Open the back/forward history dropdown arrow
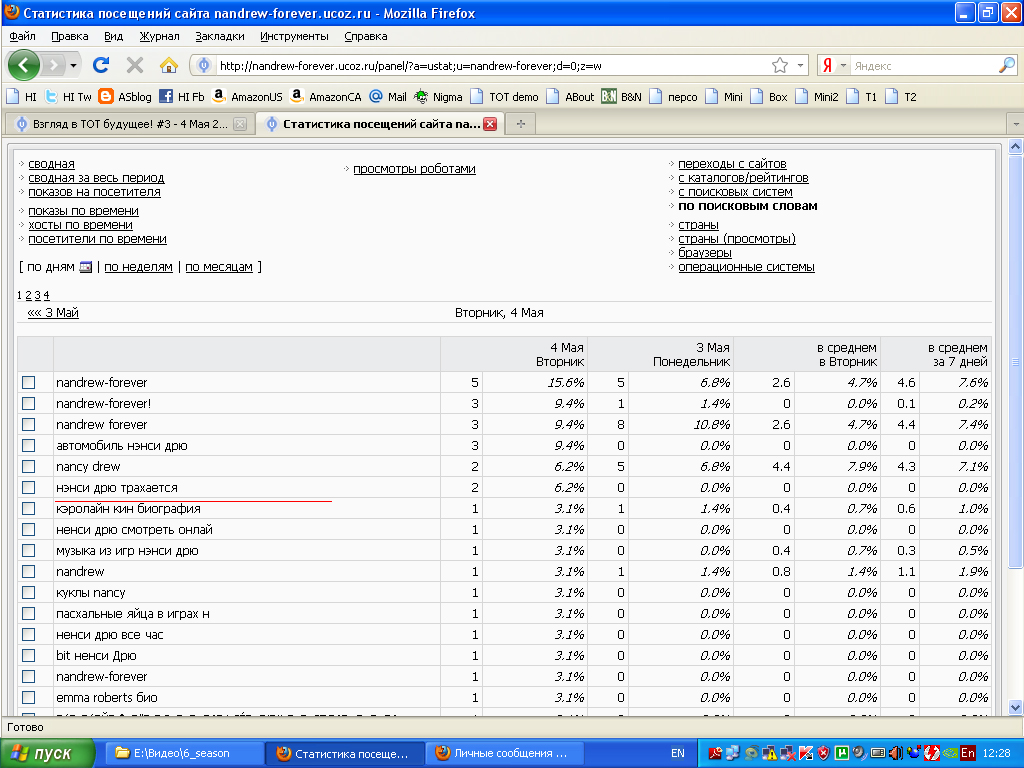The height and width of the screenshot is (768, 1024). click(x=74, y=65)
